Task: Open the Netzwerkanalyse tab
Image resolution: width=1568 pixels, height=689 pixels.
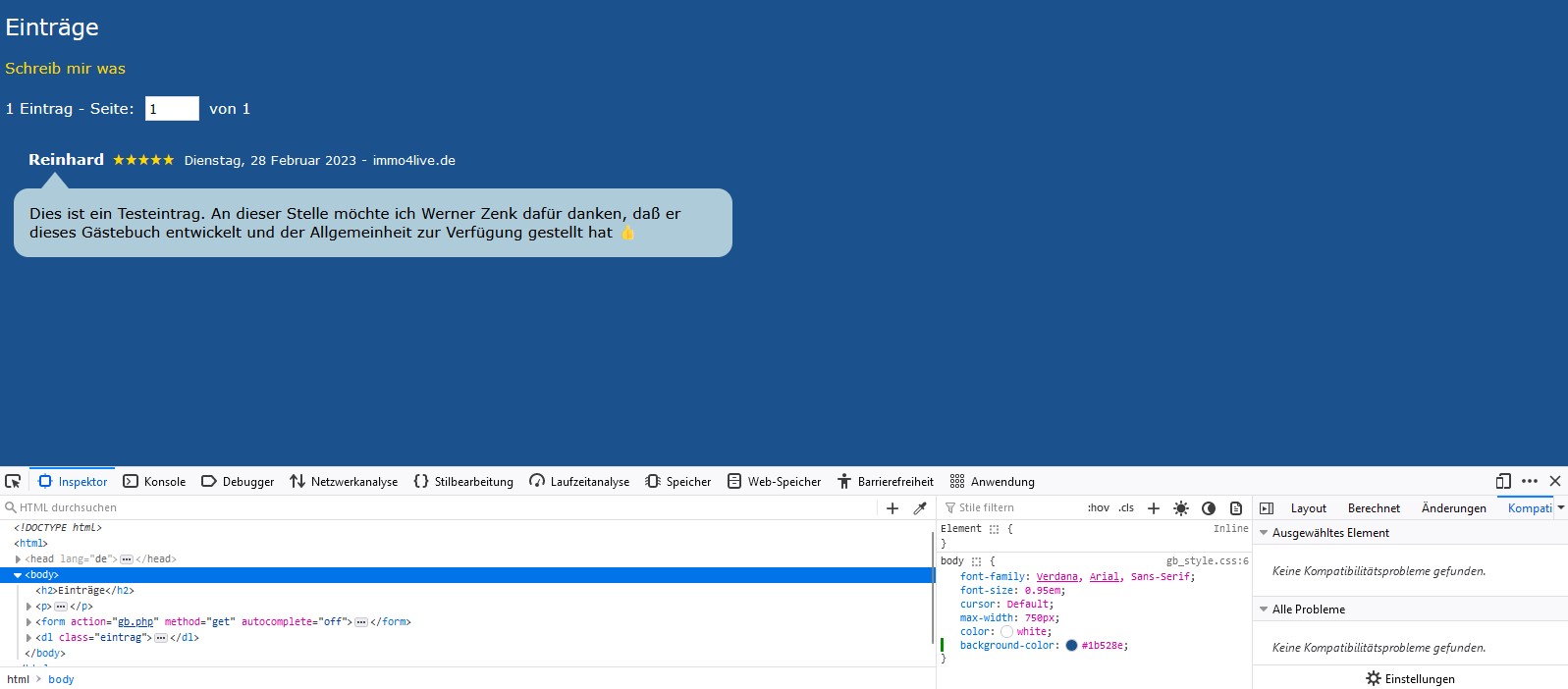Action: click(x=344, y=482)
